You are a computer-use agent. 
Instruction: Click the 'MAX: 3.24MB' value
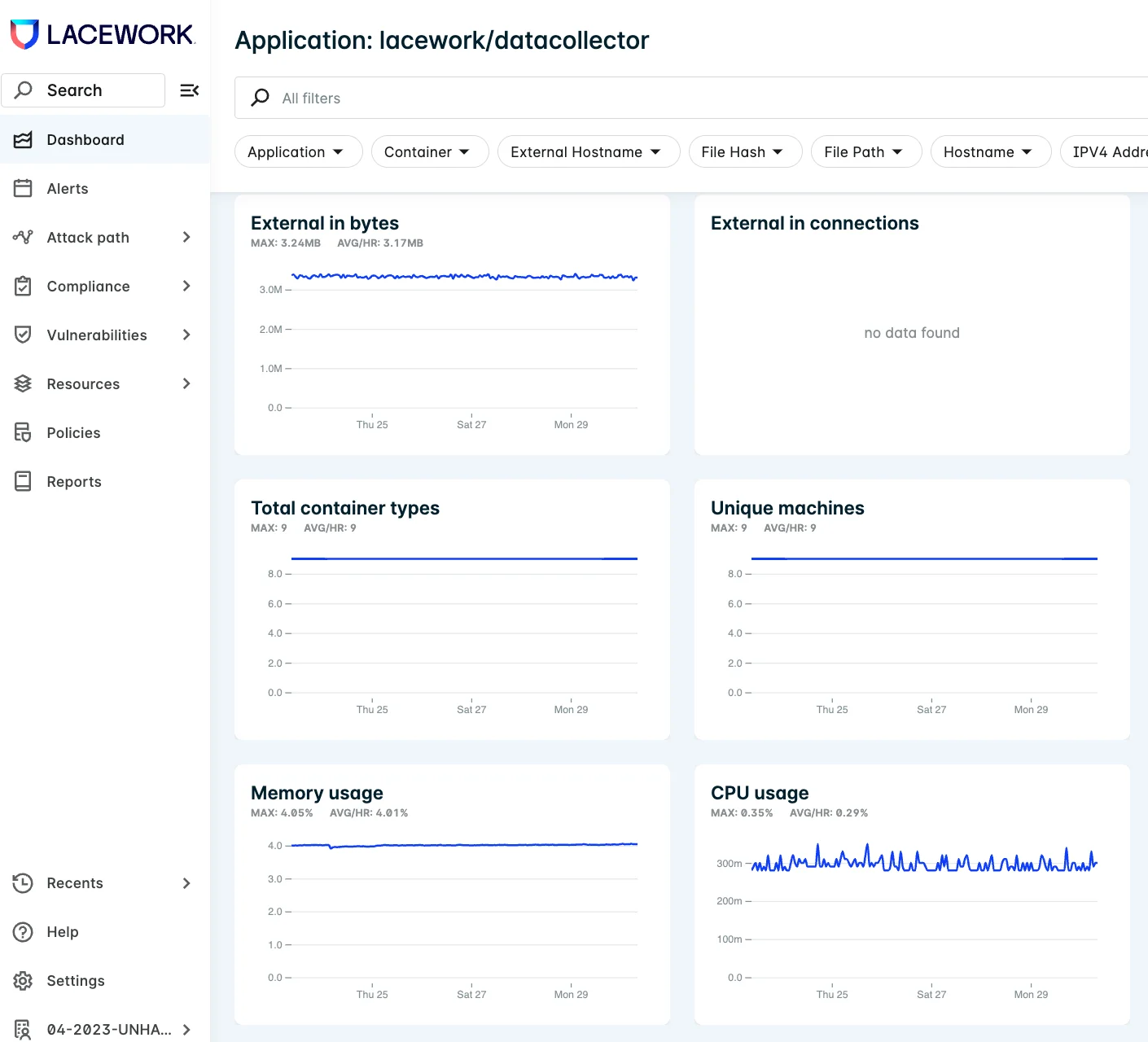coord(286,243)
